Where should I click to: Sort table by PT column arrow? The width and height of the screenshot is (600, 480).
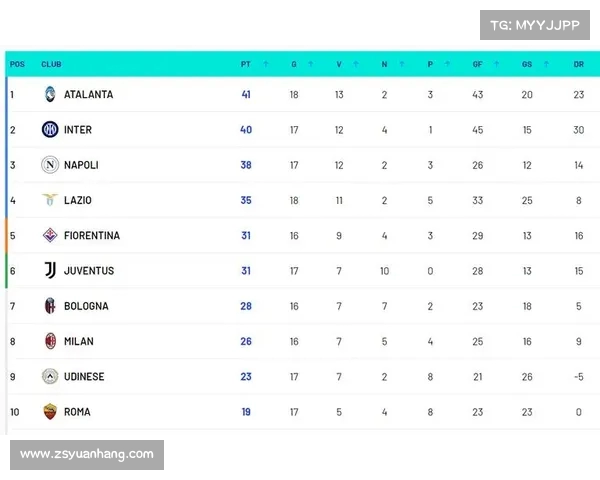(x=266, y=64)
